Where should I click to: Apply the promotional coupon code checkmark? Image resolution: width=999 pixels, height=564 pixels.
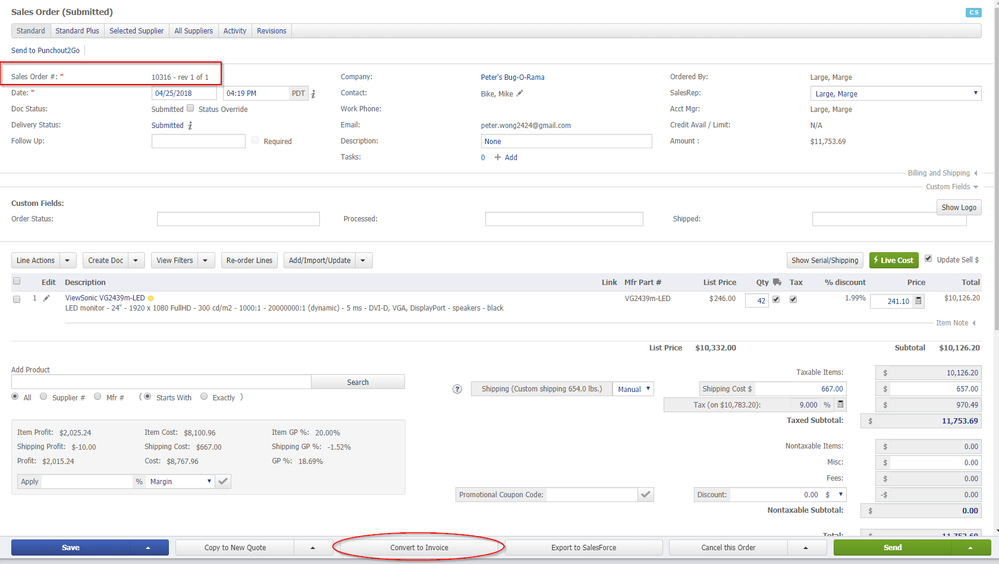646,494
